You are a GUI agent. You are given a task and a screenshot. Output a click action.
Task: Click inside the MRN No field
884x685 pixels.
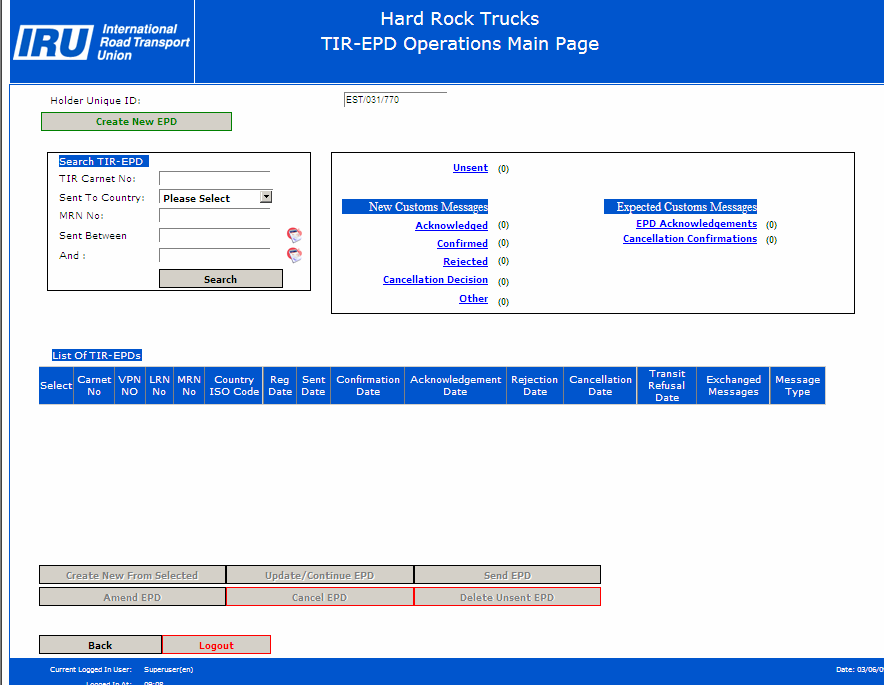[x=215, y=215]
